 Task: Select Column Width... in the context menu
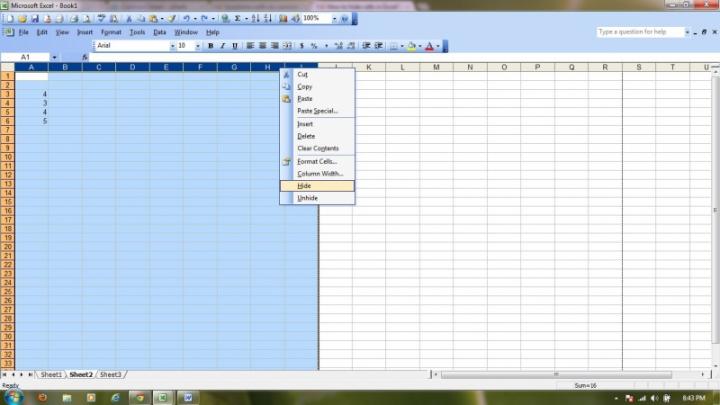pos(320,174)
